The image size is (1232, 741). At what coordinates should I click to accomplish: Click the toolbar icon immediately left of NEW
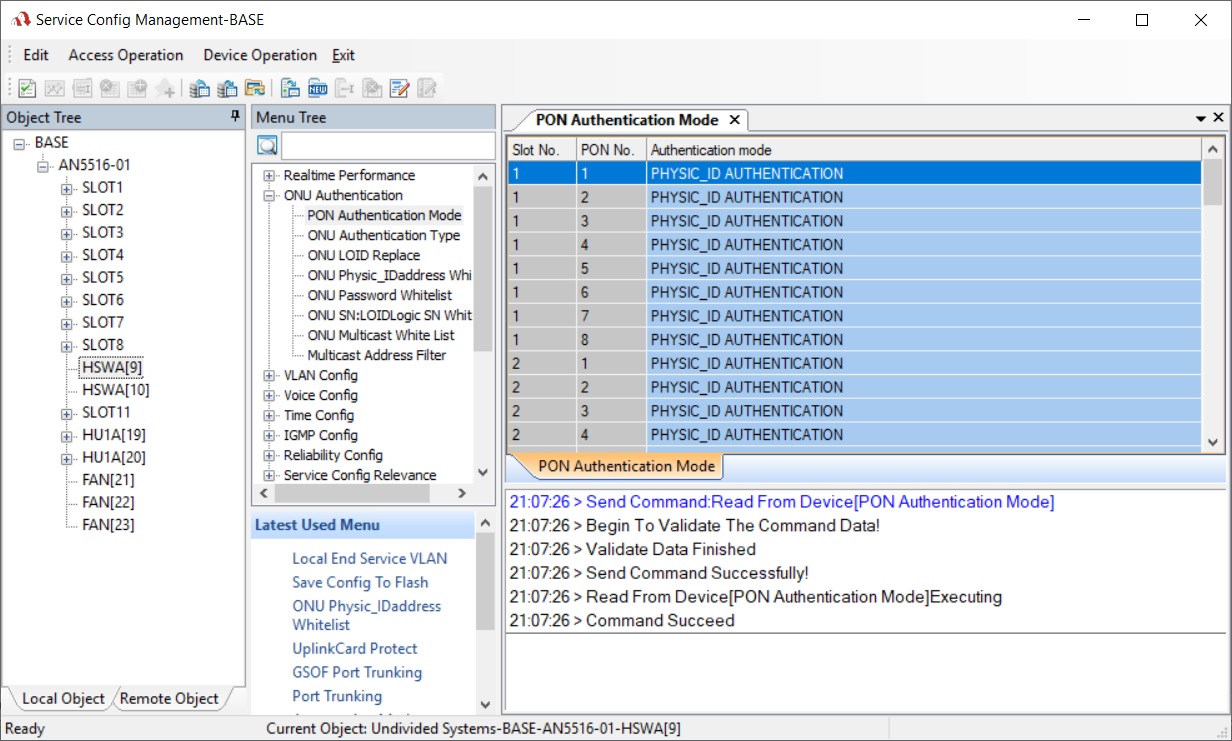pyautogui.click(x=291, y=89)
